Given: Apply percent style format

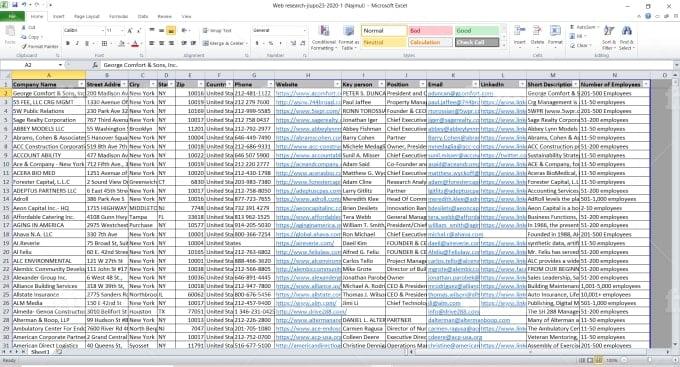Looking at the screenshot, I should (x=271, y=43).
